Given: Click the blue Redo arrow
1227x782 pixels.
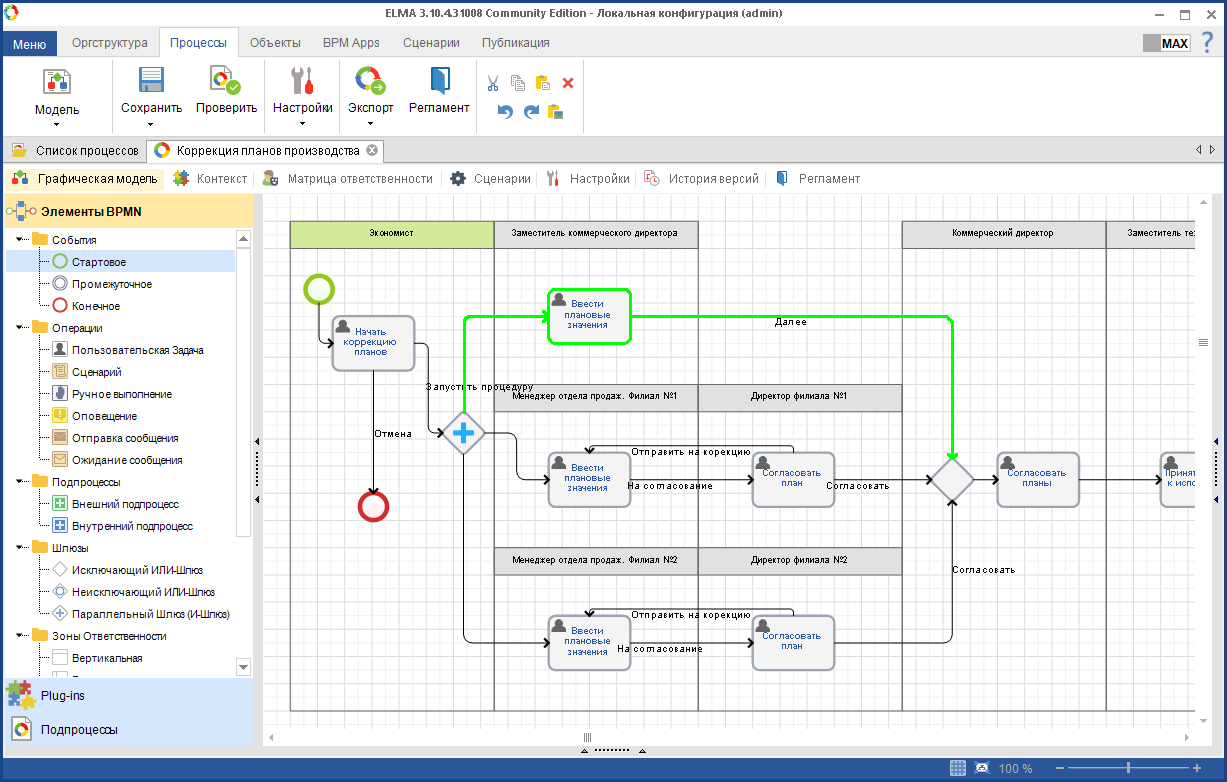Looking at the screenshot, I should (x=531, y=112).
